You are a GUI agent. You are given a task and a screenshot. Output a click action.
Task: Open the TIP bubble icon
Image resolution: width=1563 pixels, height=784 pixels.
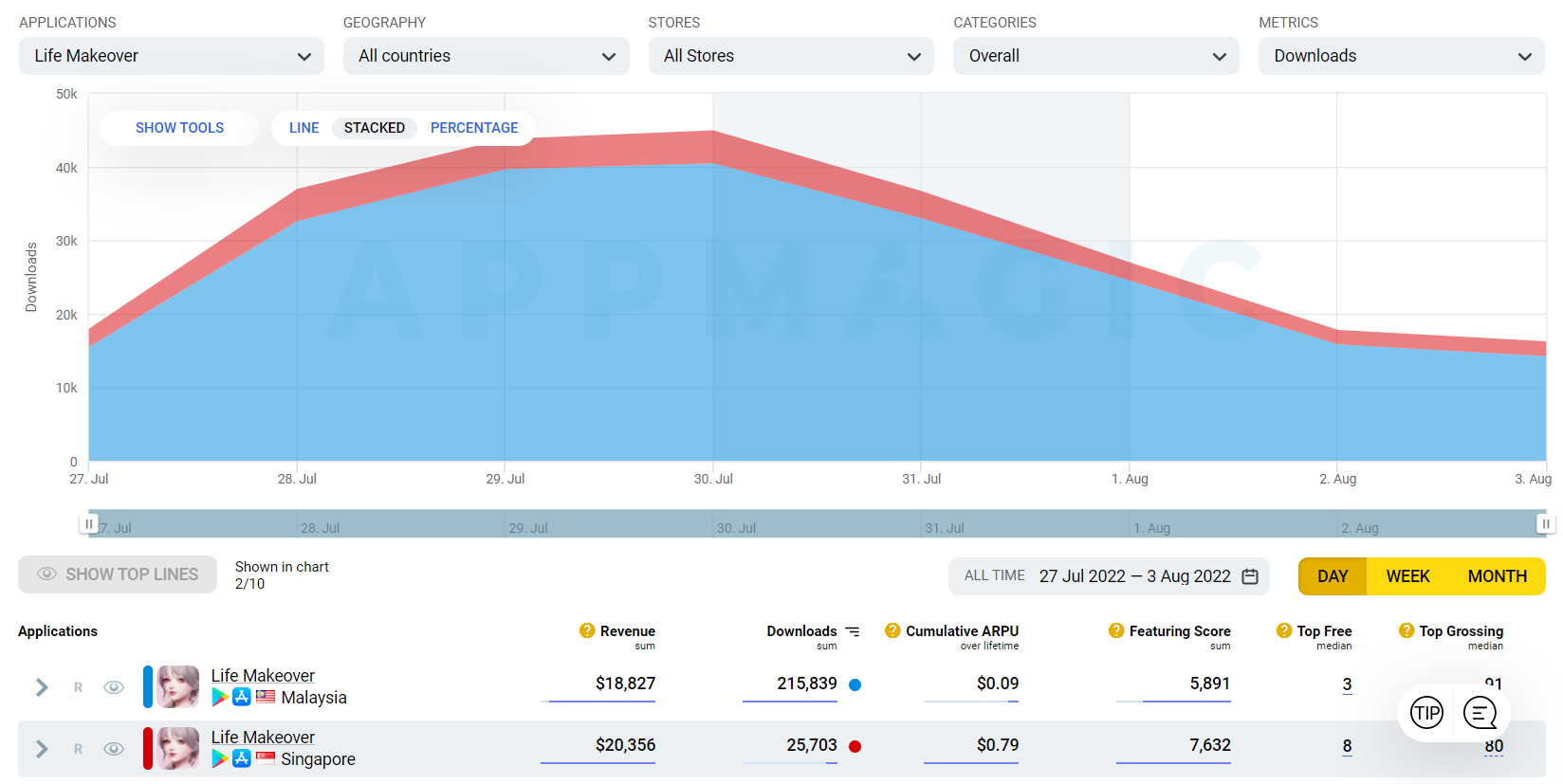coord(1426,712)
